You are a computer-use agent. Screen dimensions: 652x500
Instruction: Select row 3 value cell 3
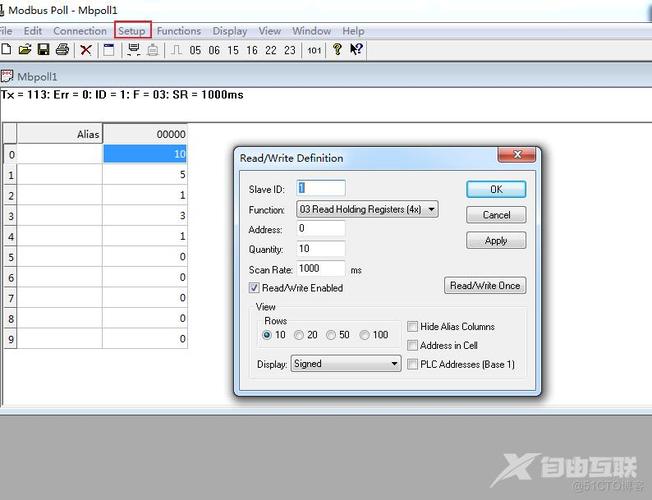(145, 215)
